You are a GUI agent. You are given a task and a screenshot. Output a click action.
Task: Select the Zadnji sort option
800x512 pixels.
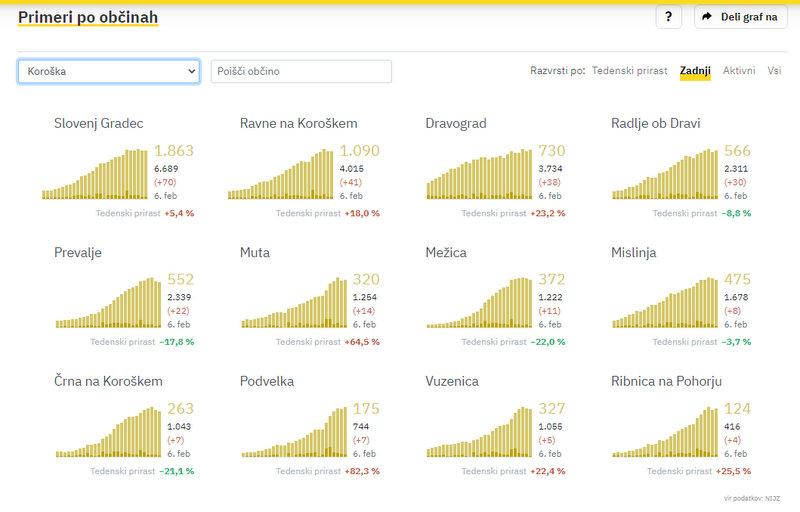(695, 71)
